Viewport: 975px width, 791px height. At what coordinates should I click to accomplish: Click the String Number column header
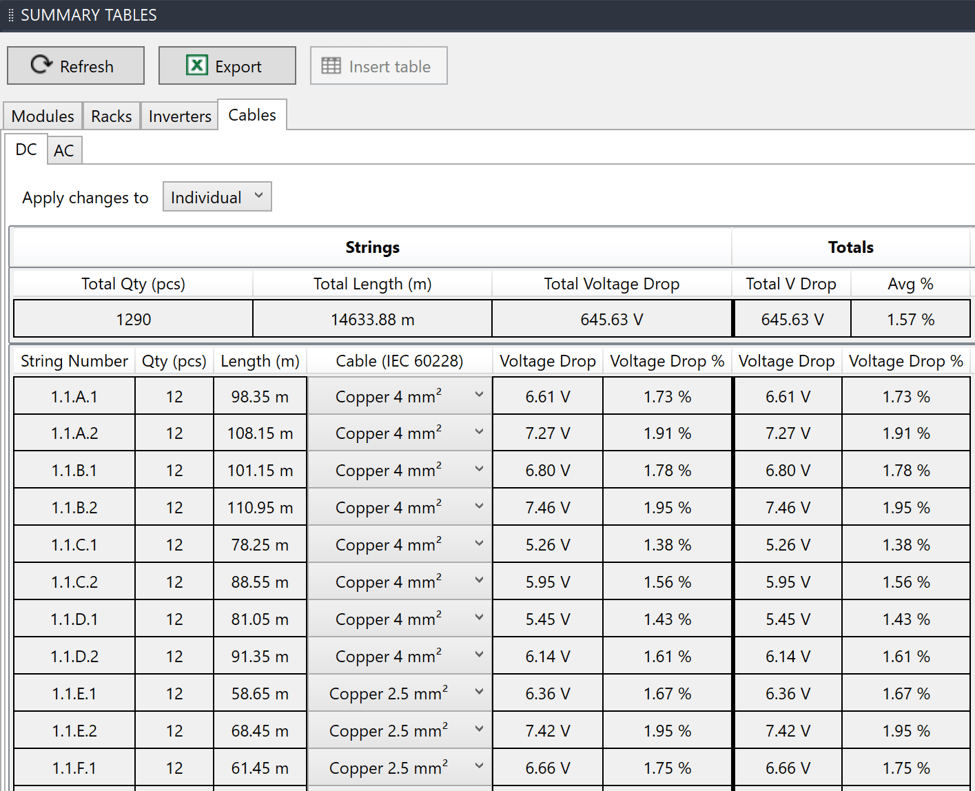pyautogui.click(x=74, y=361)
